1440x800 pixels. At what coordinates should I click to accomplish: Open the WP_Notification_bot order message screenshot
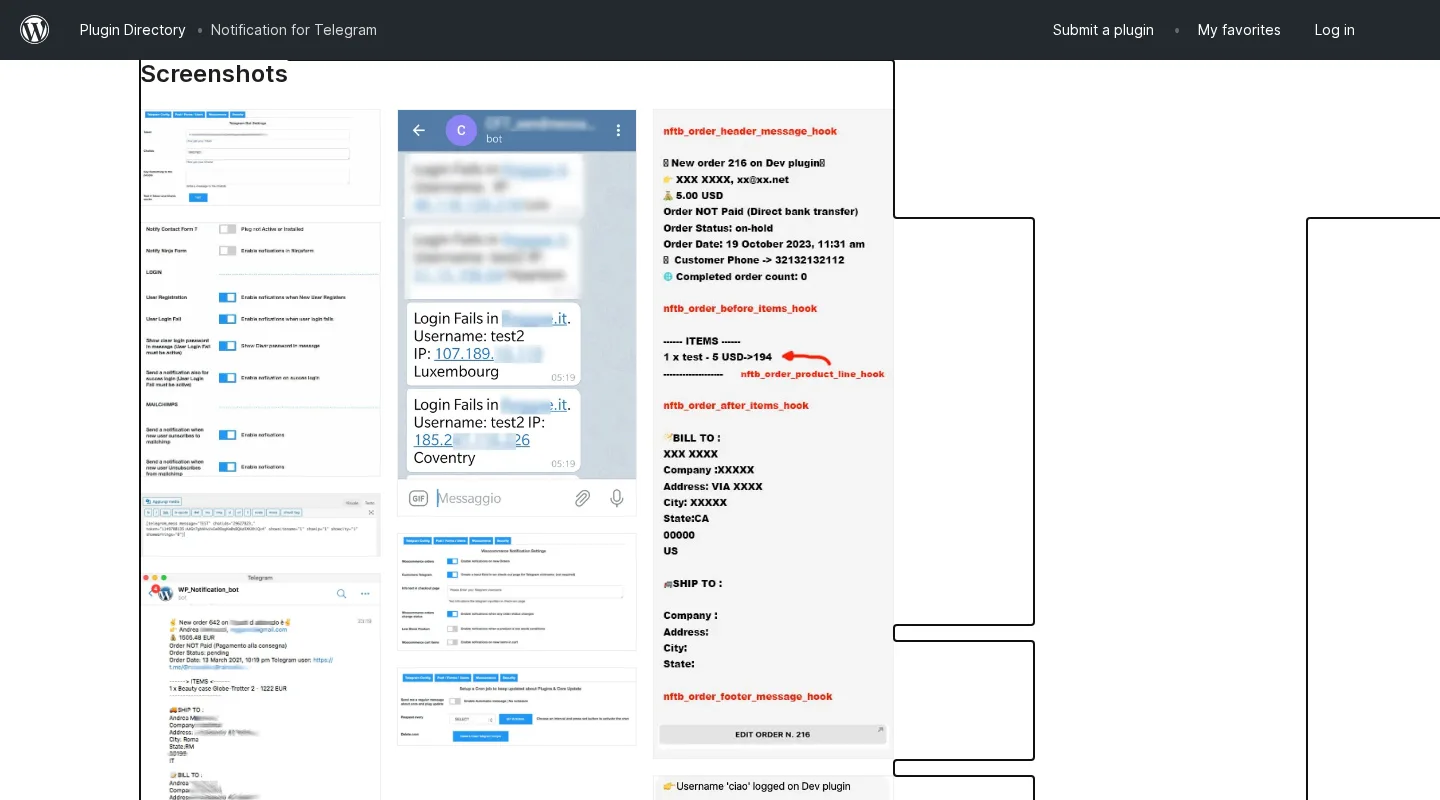tap(261, 686)
